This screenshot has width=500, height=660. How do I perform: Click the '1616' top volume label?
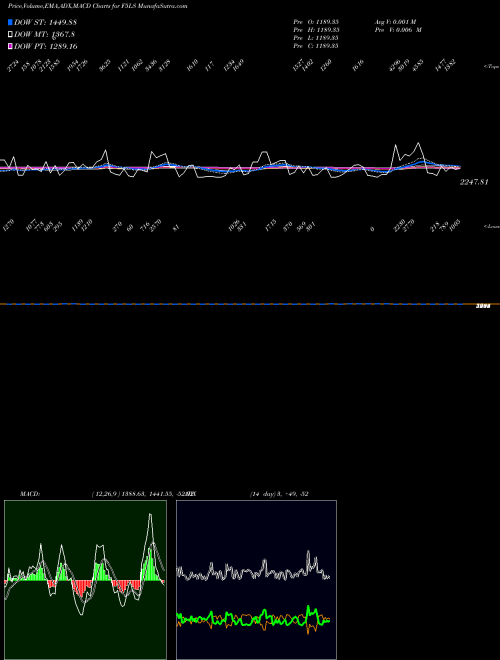coord(358,66)
